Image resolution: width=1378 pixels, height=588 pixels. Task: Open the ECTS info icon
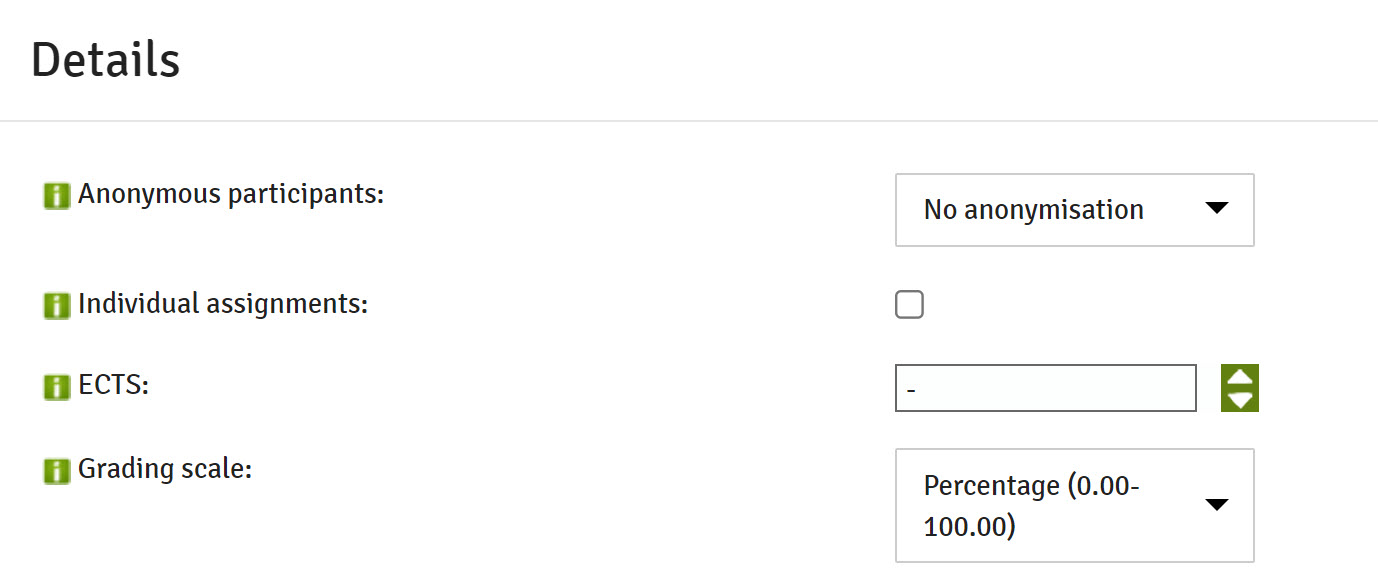57,388
